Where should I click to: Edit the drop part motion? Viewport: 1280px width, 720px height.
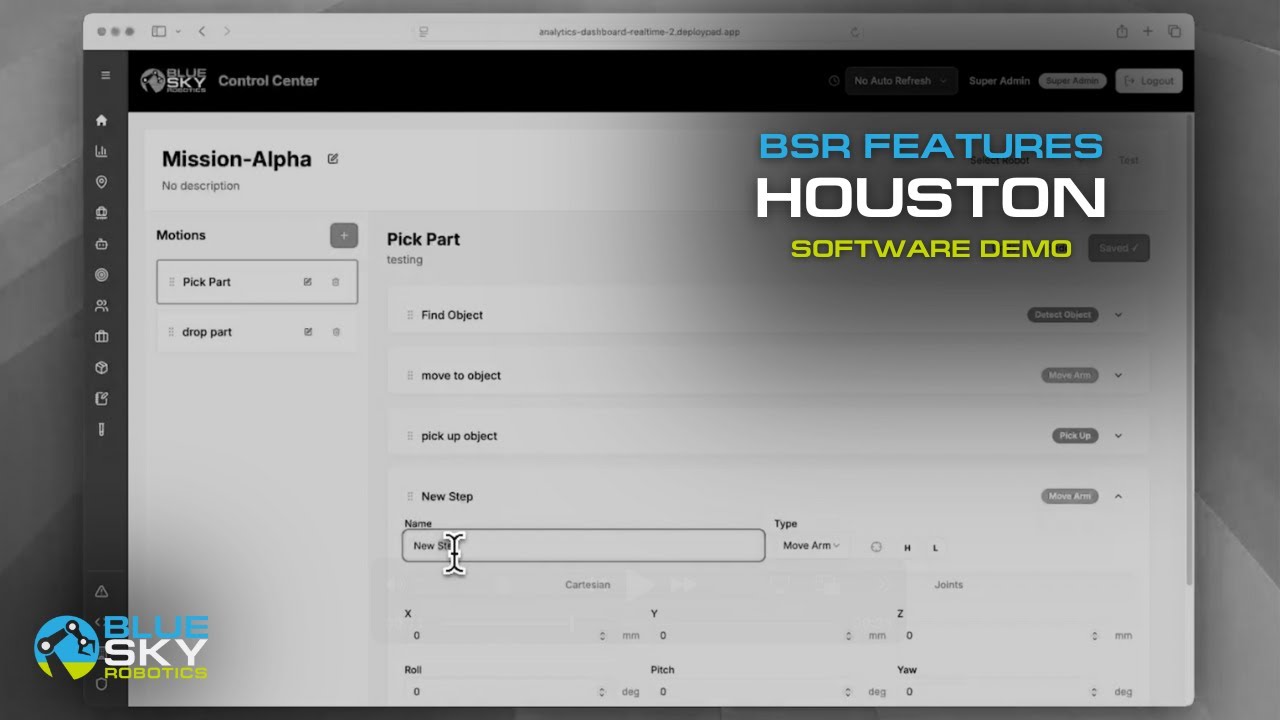pos(308,332)
